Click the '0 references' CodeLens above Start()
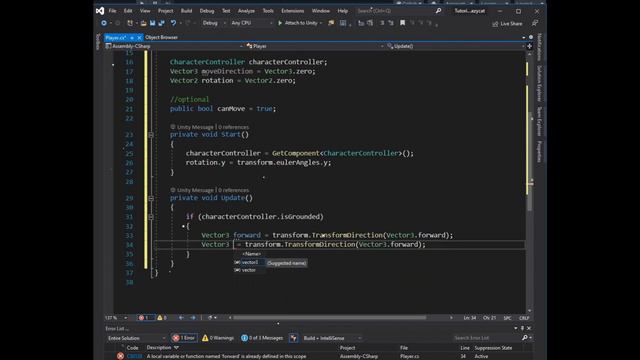 pos(233,127)
